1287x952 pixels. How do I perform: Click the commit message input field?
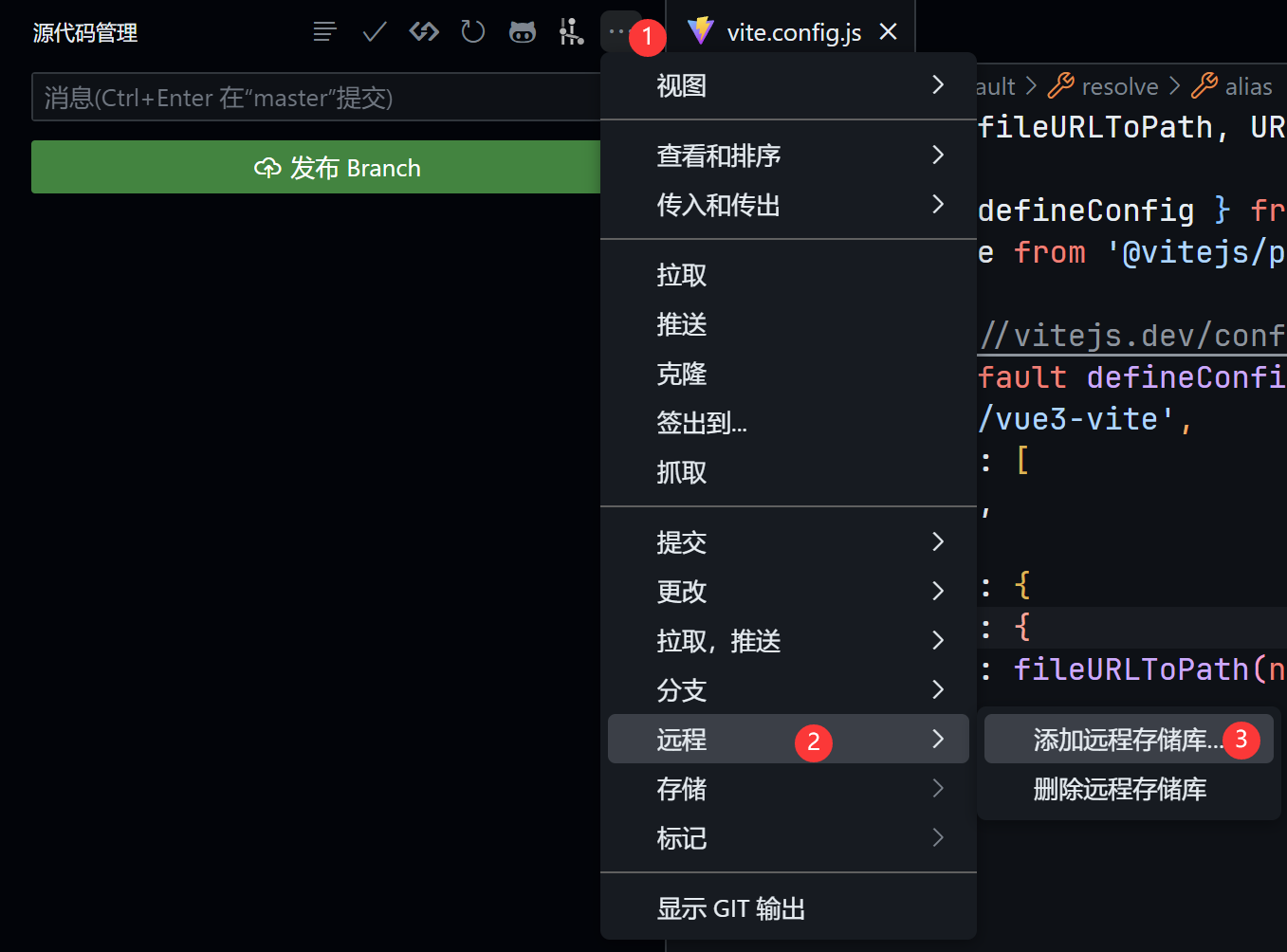point(318,98)
